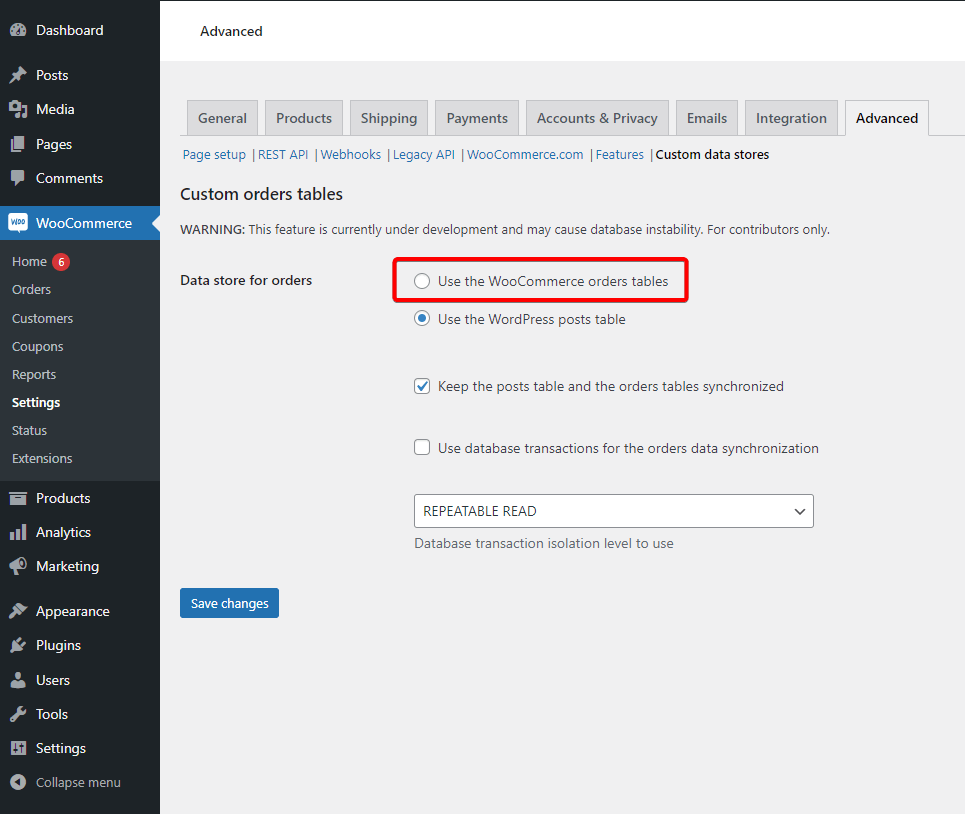Screen dimensions: 965x814
Task: Click the Tools wrench icon
Action: [x=18, y=714]
